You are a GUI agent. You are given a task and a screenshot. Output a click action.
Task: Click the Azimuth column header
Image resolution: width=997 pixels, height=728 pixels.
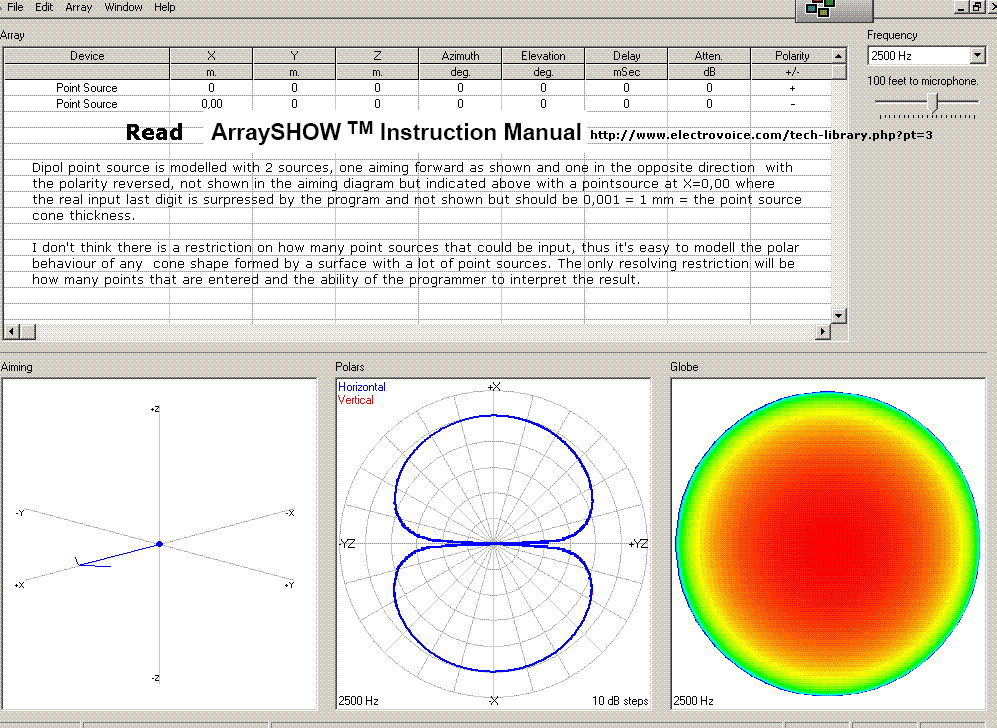(x=460, y=56)
